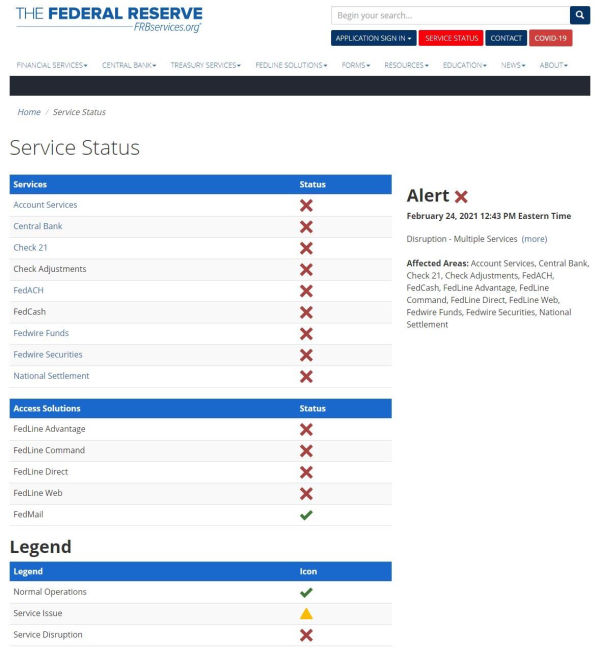Image resolution: width=600 pixels, height=664 pixels.
Task: Open the Financial Services menu
Action: pyautogui.click(x=52, y=65)
